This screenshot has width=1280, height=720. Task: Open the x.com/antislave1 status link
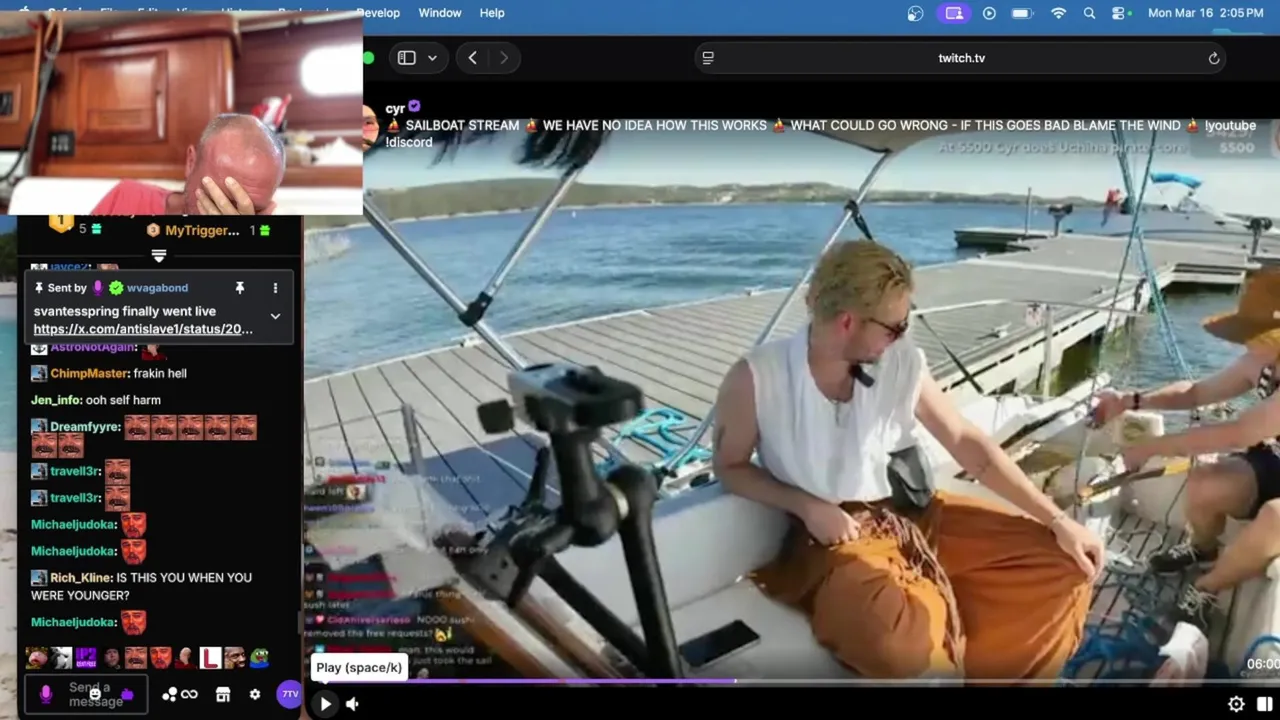click(143, 329)
